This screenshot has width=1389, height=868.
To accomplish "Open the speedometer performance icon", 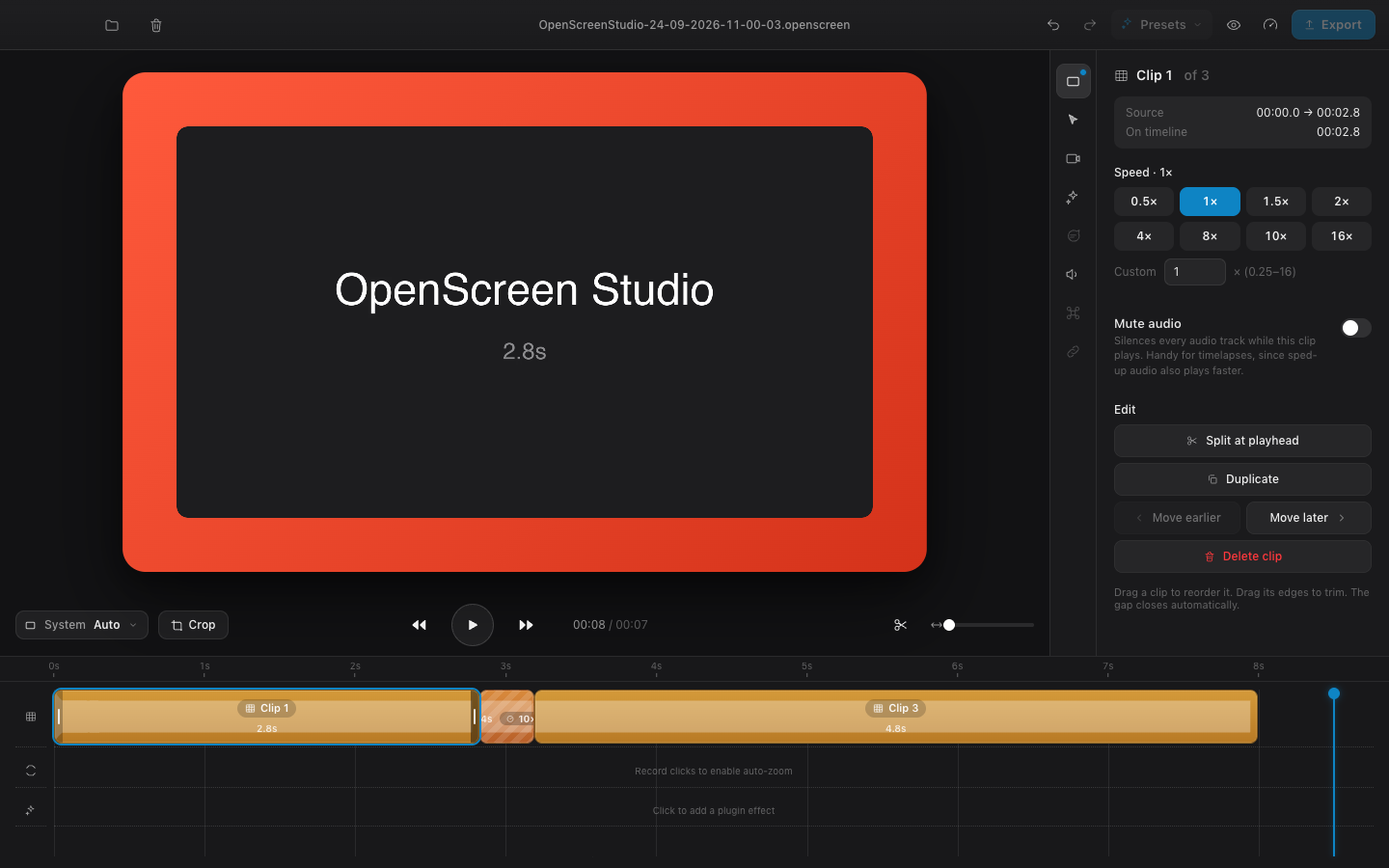I will pyautogui.click(x=1270, y=25).
